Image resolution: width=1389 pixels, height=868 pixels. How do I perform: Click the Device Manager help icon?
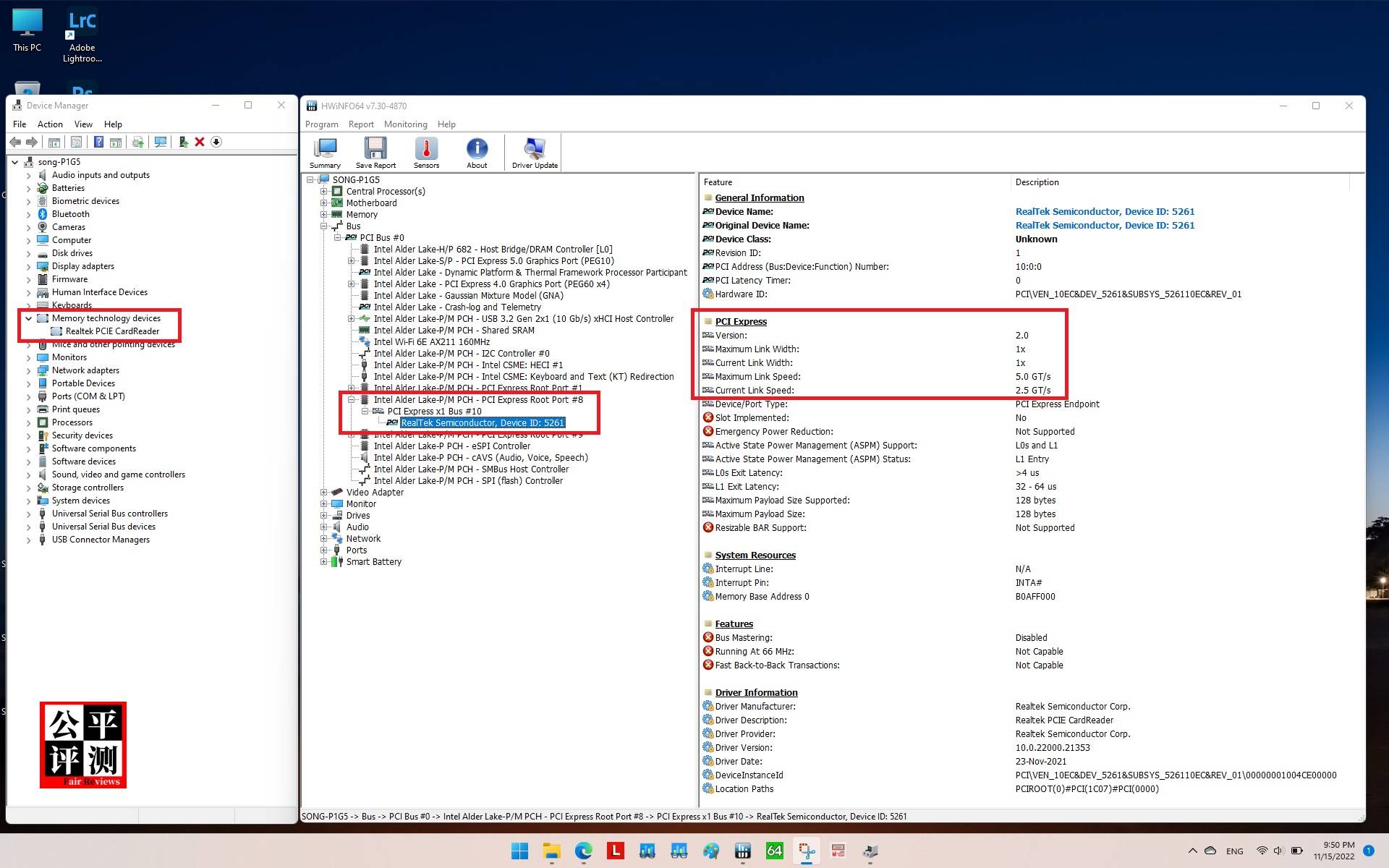click(x=98, y=142)
